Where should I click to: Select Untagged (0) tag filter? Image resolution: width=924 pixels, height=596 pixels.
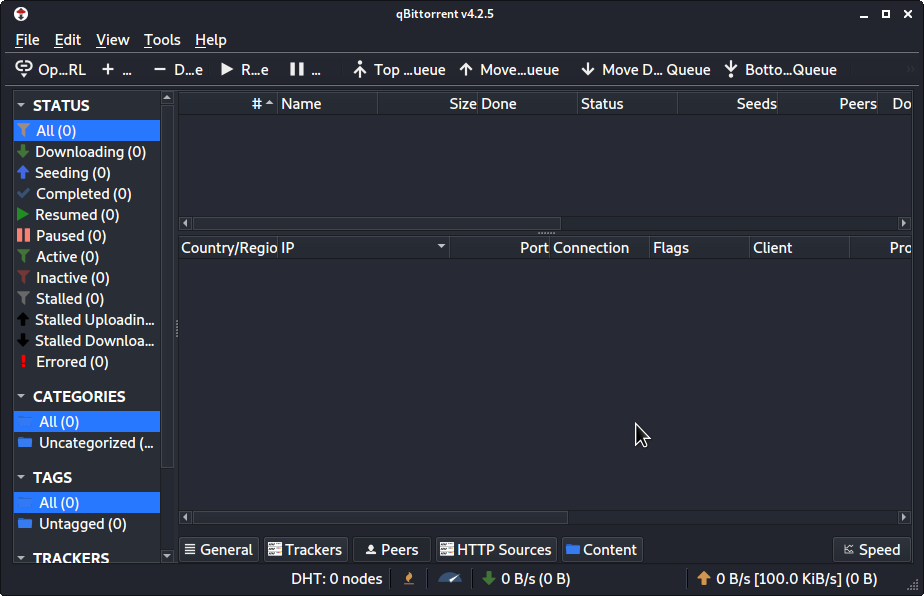pyautogui.click(x=87, y=524)
